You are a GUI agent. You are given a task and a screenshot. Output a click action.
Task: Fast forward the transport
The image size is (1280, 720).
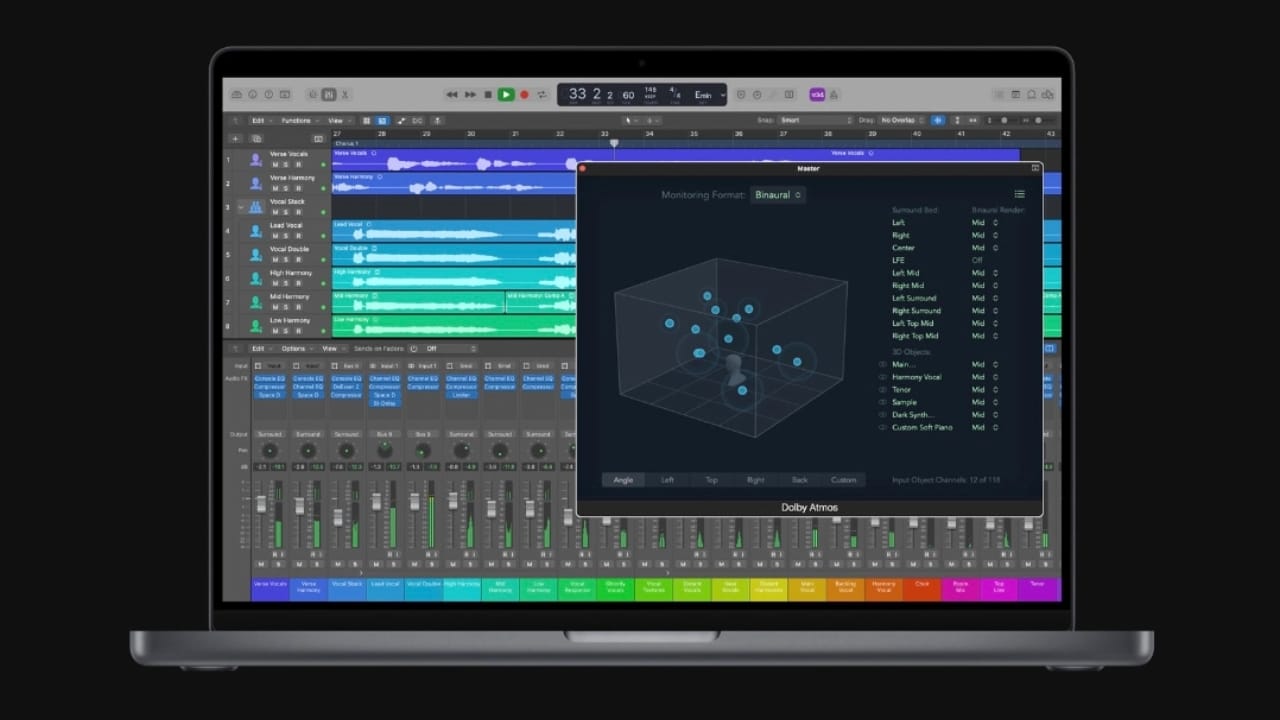[x=470, y=94]
